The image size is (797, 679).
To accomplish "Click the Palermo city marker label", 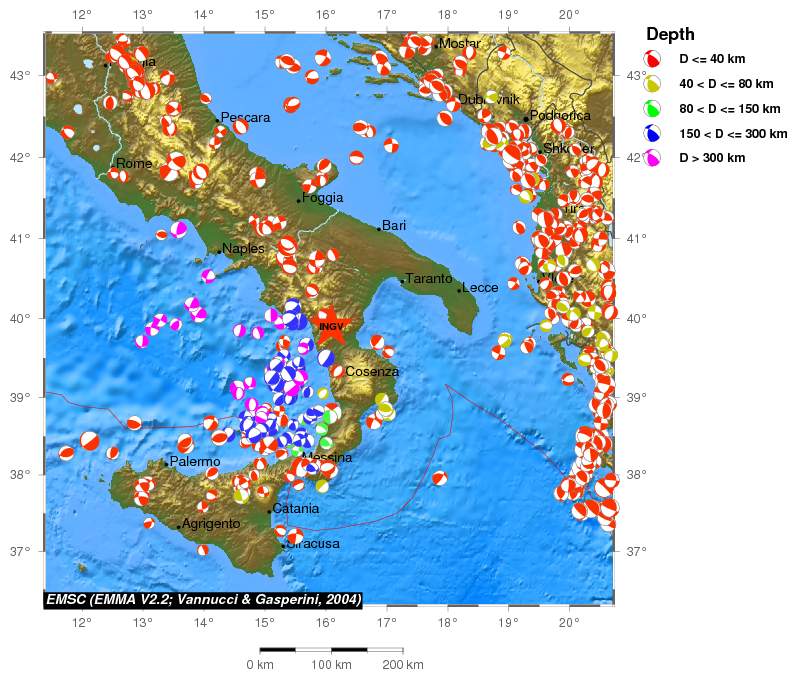I will [194, 462].
